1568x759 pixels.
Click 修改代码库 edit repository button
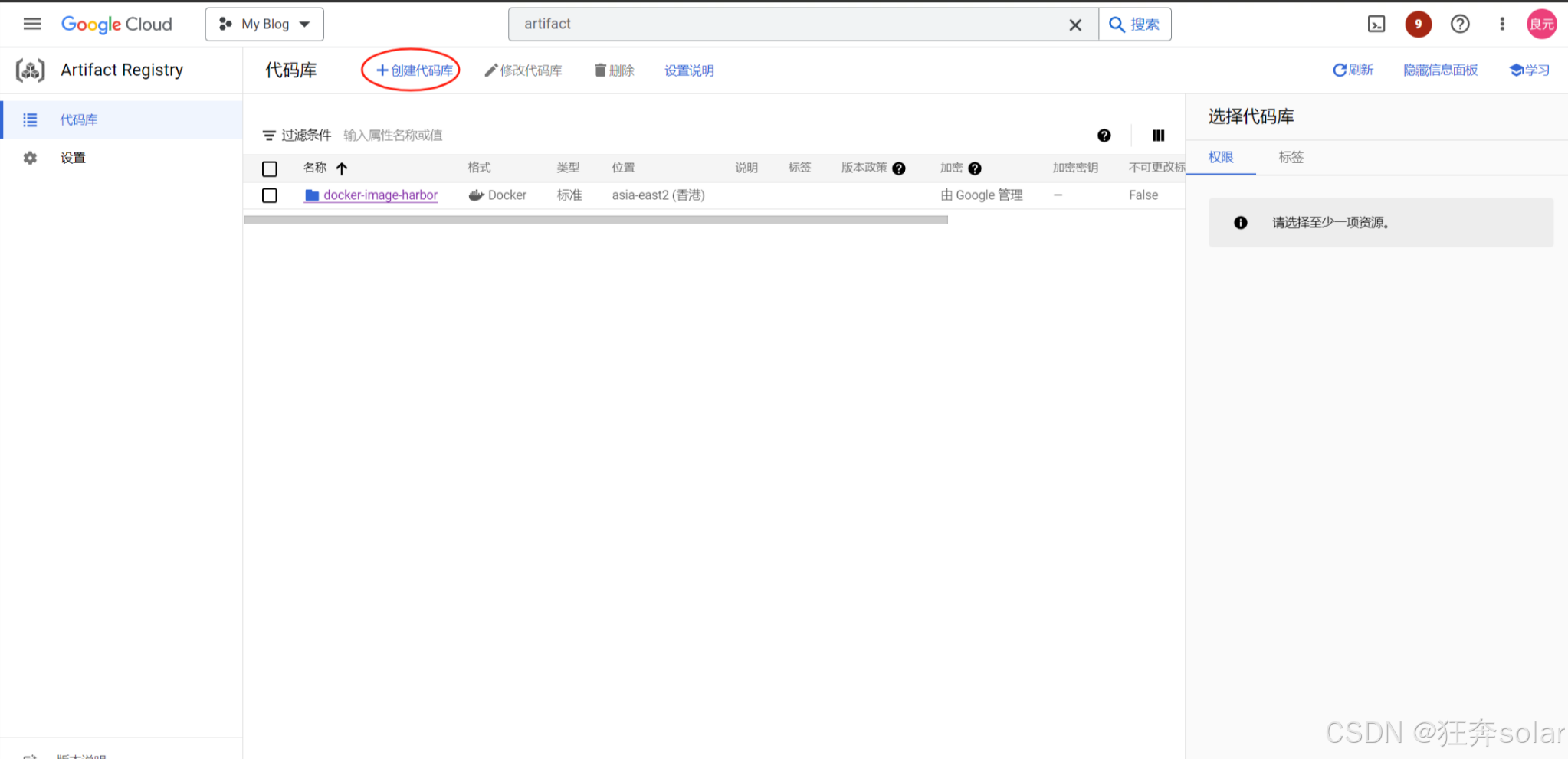point(523,70)
